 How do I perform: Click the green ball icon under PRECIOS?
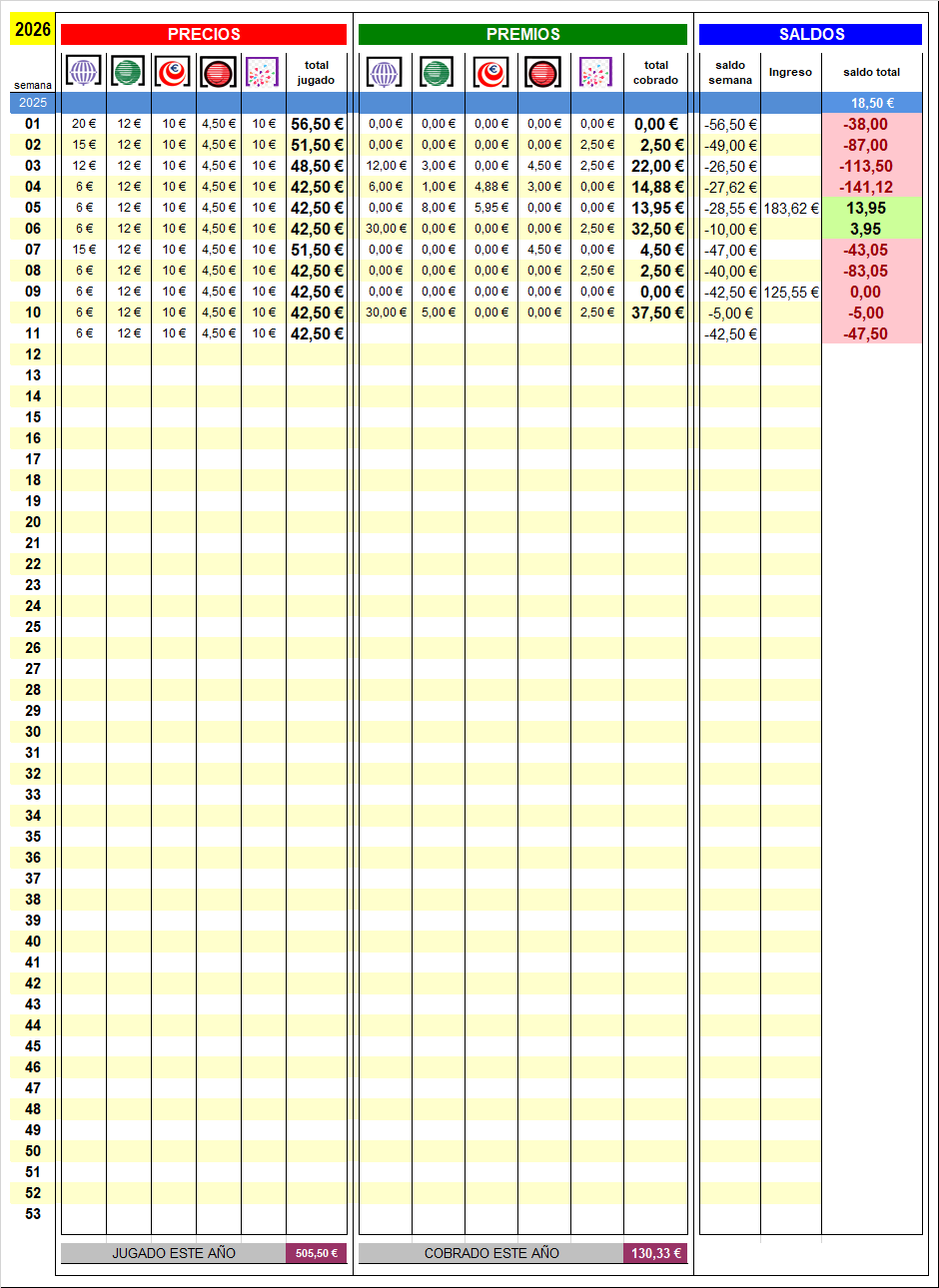click(x=128, y=72)
